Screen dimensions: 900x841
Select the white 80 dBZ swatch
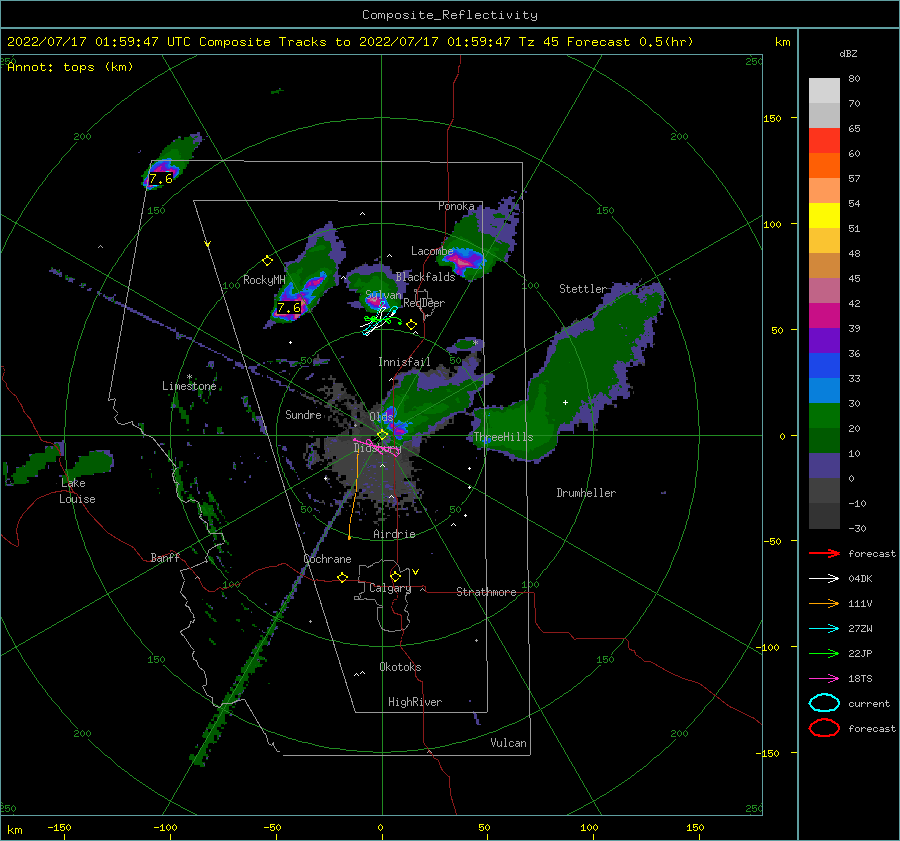click(824, 90)
